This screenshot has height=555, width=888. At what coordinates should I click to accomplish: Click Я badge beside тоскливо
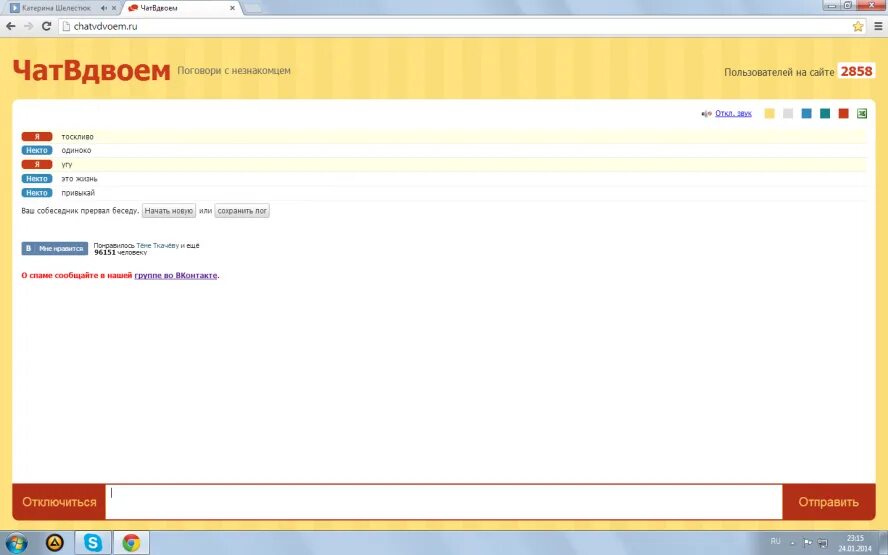(37, 136)
